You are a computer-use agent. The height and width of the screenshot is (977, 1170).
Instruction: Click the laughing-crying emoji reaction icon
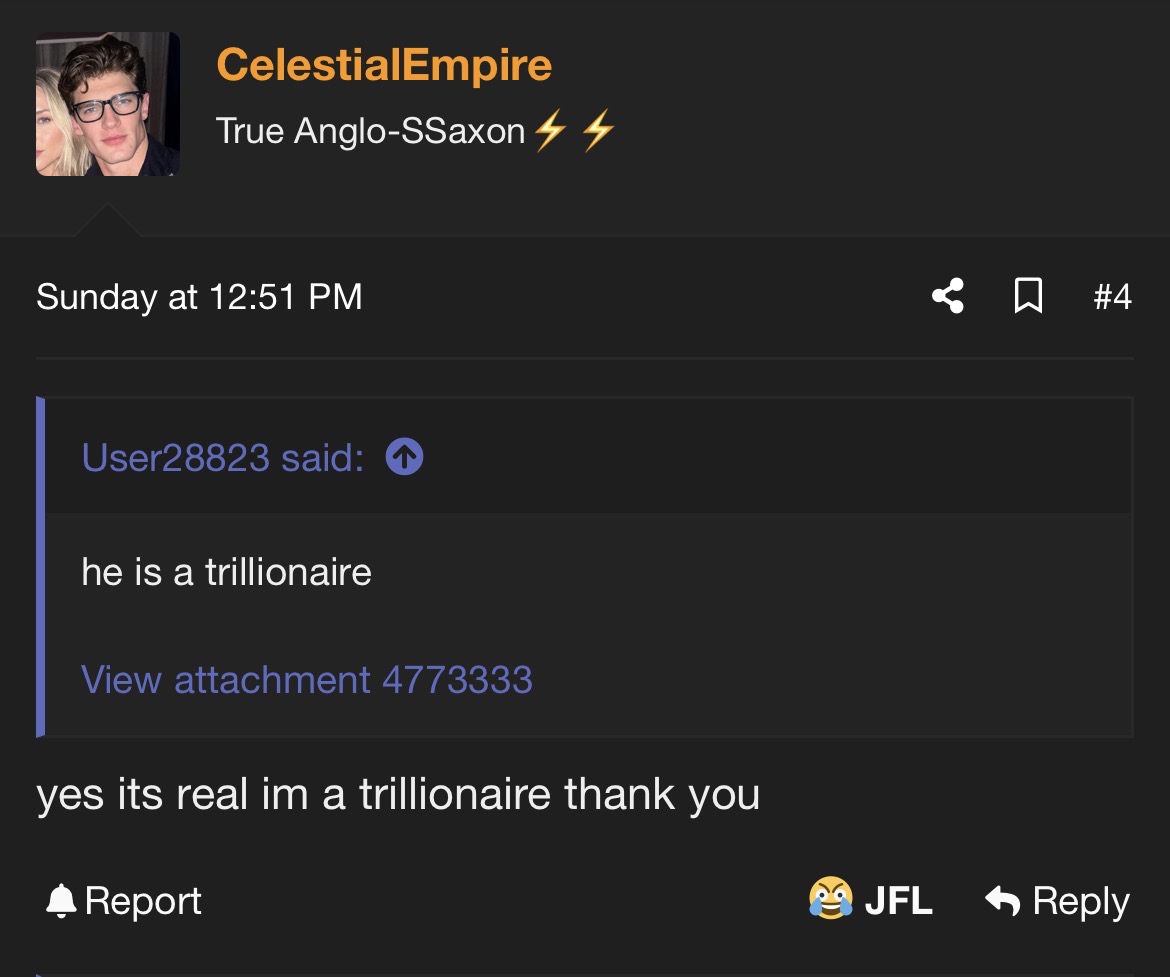pos(830,899)
